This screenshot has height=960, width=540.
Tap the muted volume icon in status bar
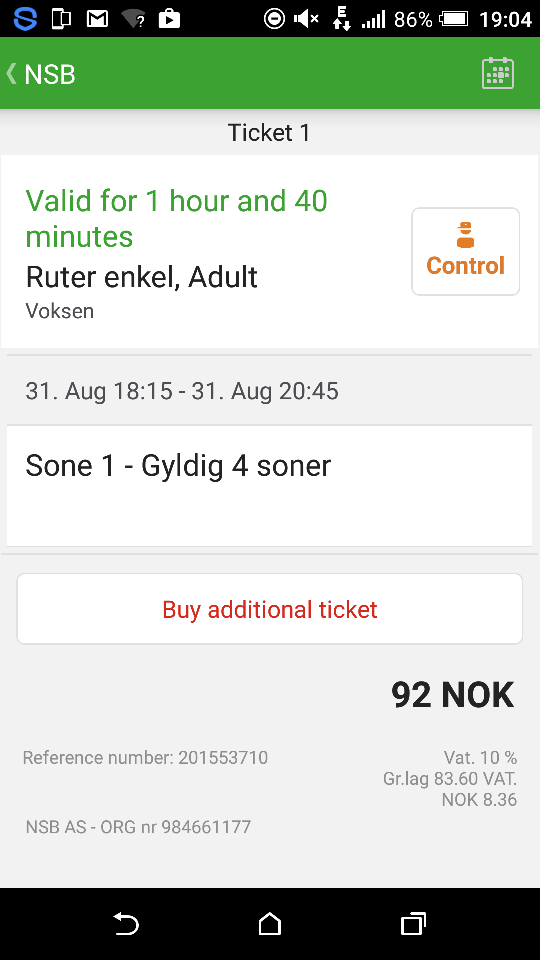point(306,19)
